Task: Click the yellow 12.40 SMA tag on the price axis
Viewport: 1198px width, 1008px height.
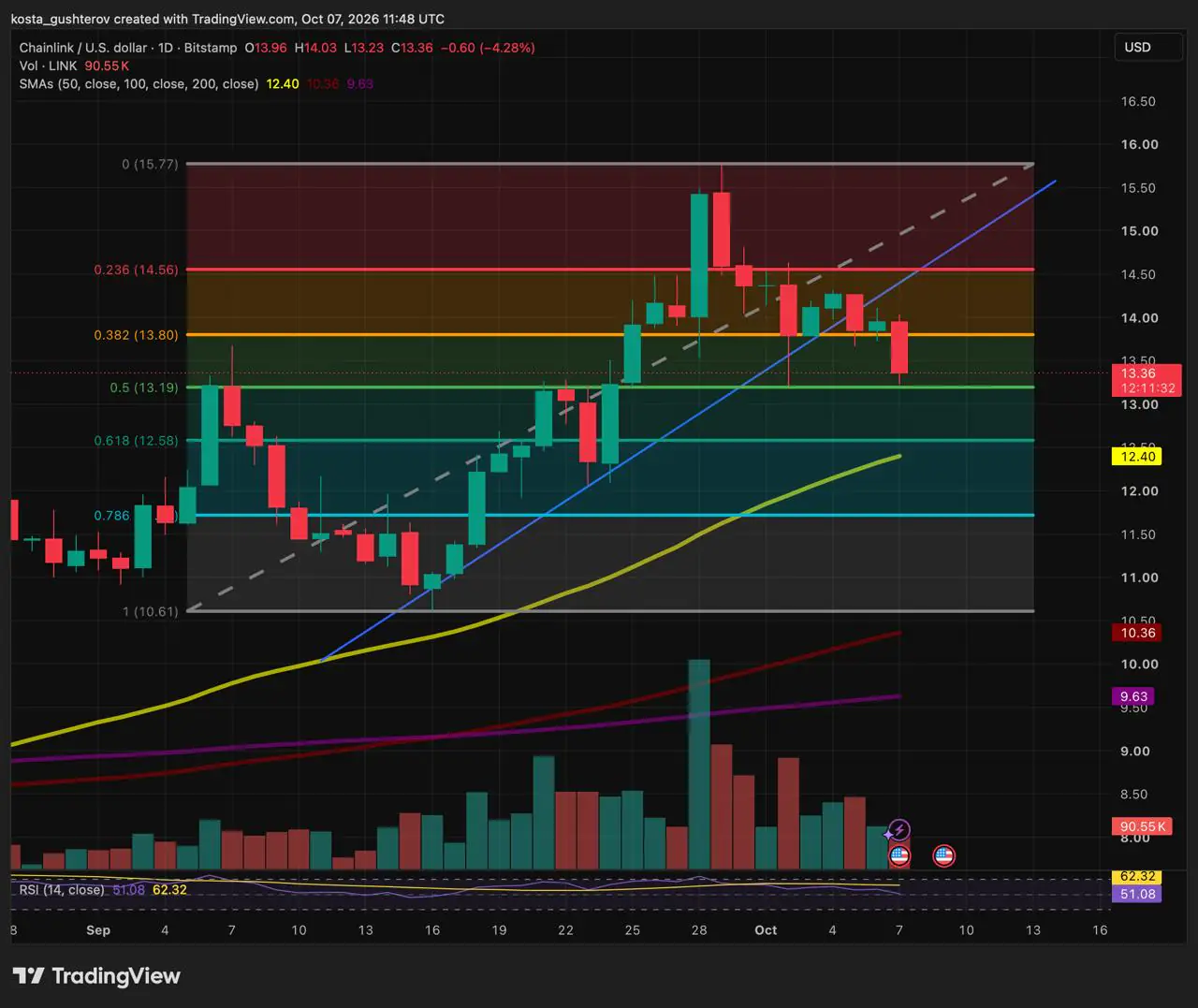Action: point(1138,457)
